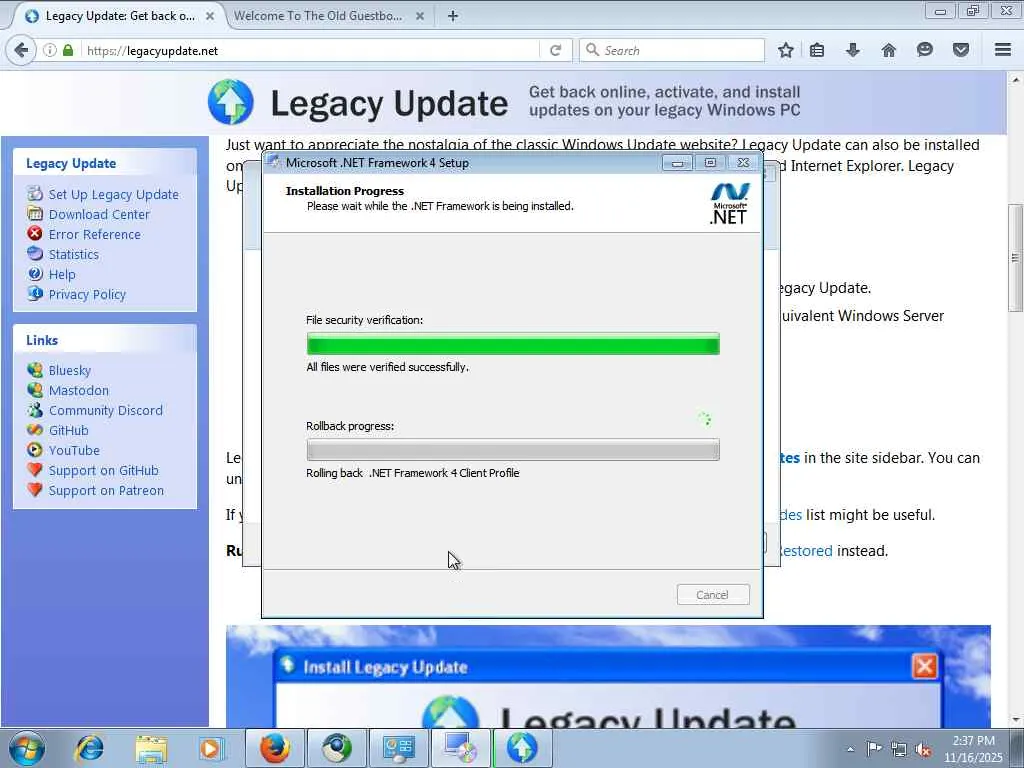Open the Firefox hamburger menu
The height and width of the screenshot is (768, 1024).
[1002, 50]
